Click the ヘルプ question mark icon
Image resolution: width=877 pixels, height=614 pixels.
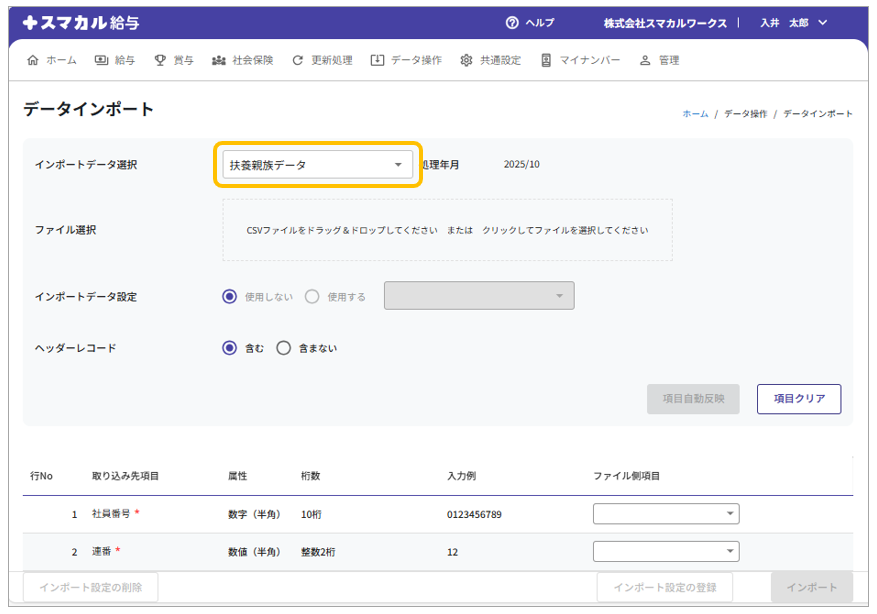512,23
